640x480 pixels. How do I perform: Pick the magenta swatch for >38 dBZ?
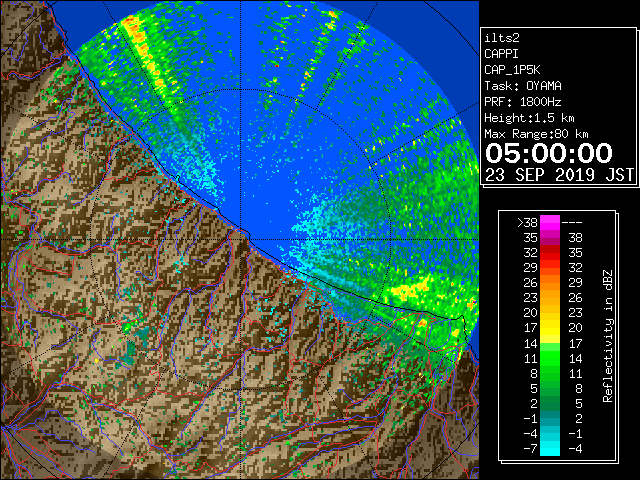click(x=550, y=223)
